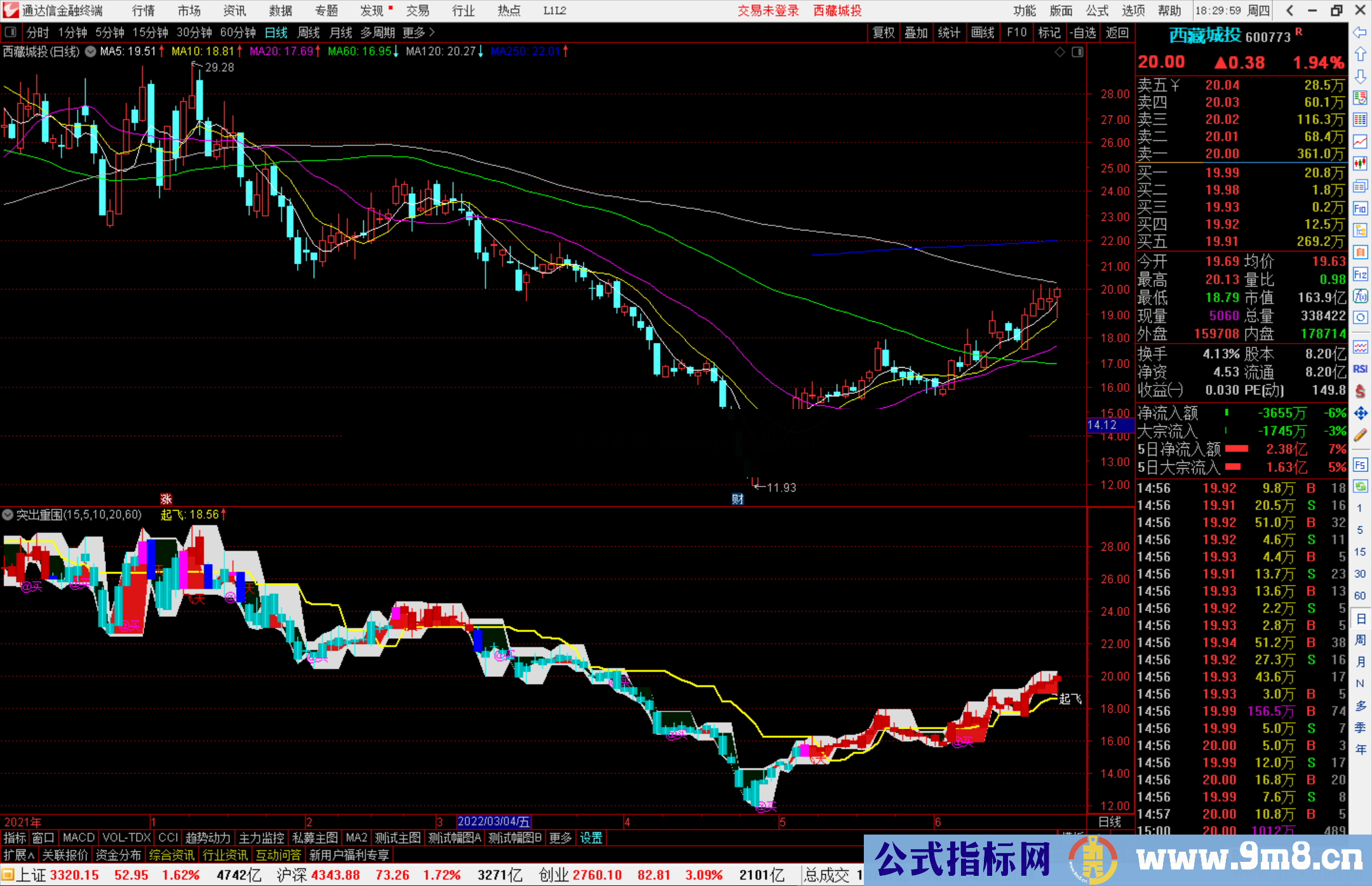This screenshot has height=886, width=1372.
Task: Open the 行情 menu
Action: click(144, 11)
